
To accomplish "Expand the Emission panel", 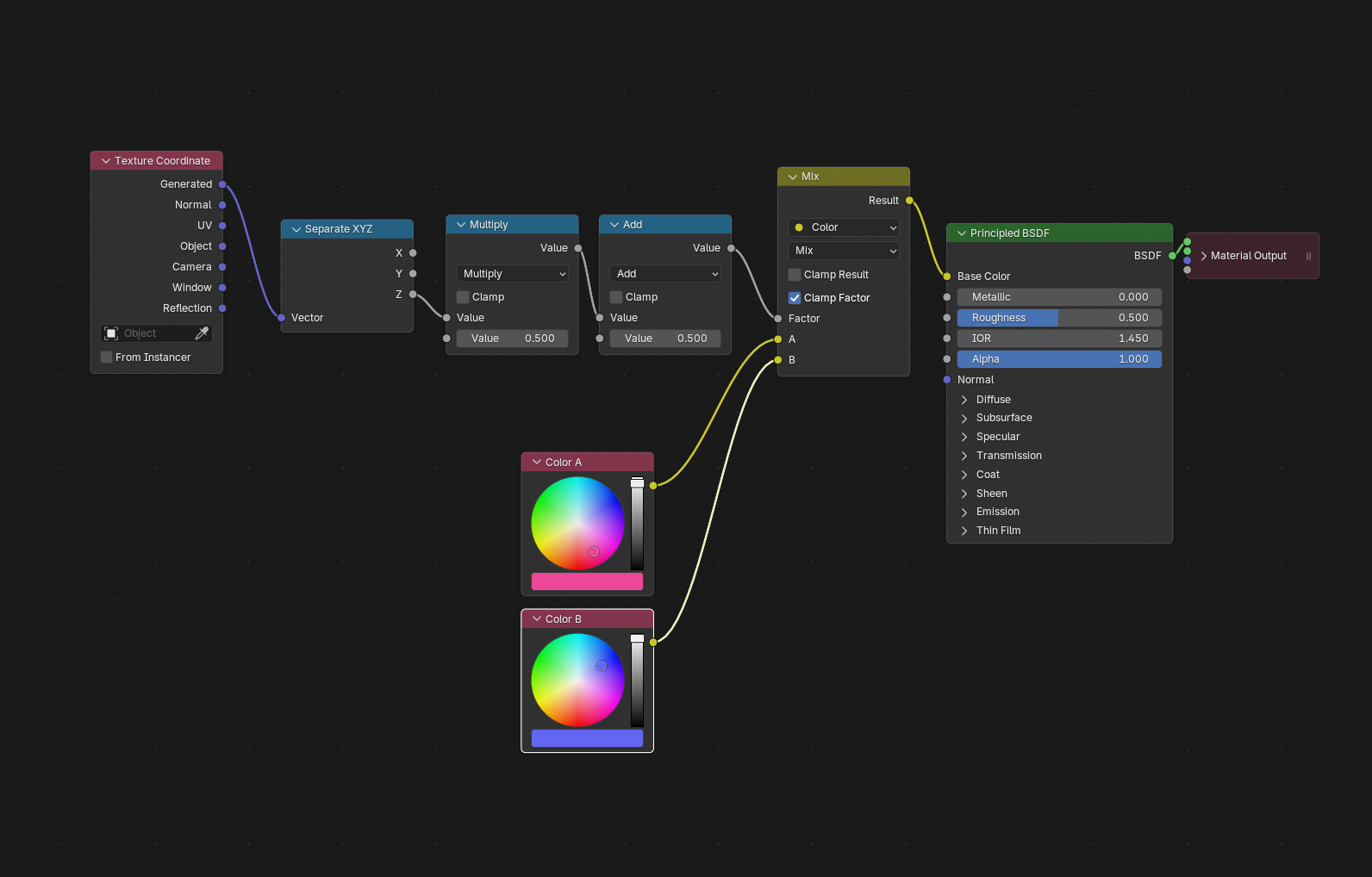I will click(964, 512).
